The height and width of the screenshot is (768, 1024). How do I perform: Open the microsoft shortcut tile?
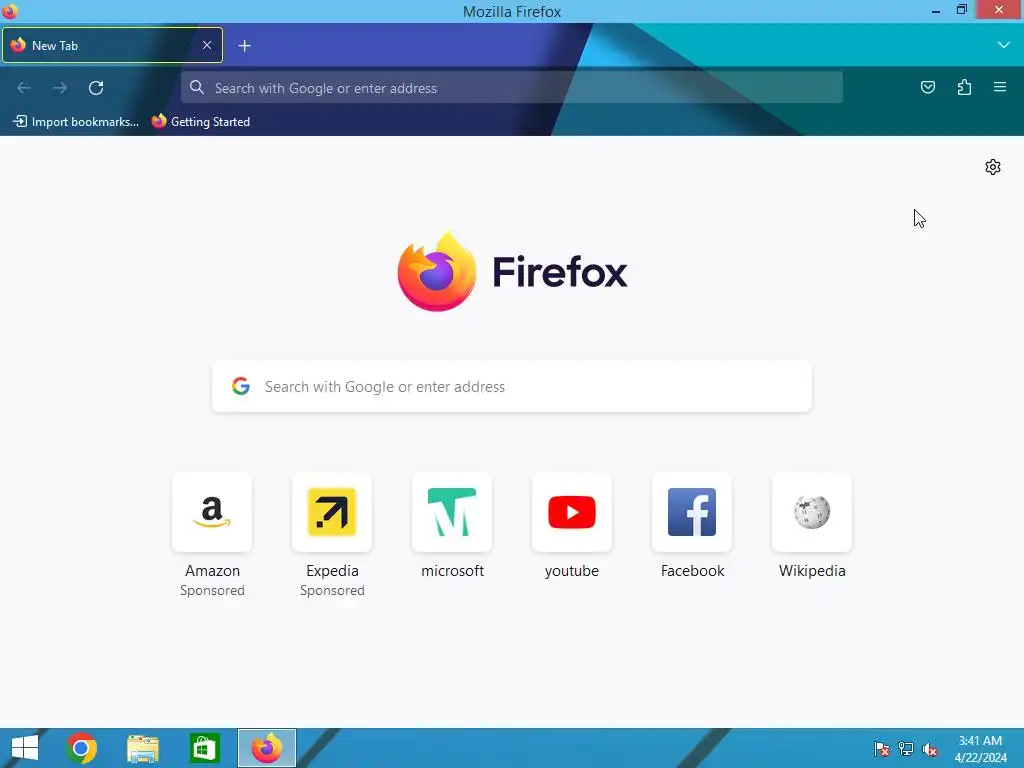pyautogui.click(x=452, y=512)
